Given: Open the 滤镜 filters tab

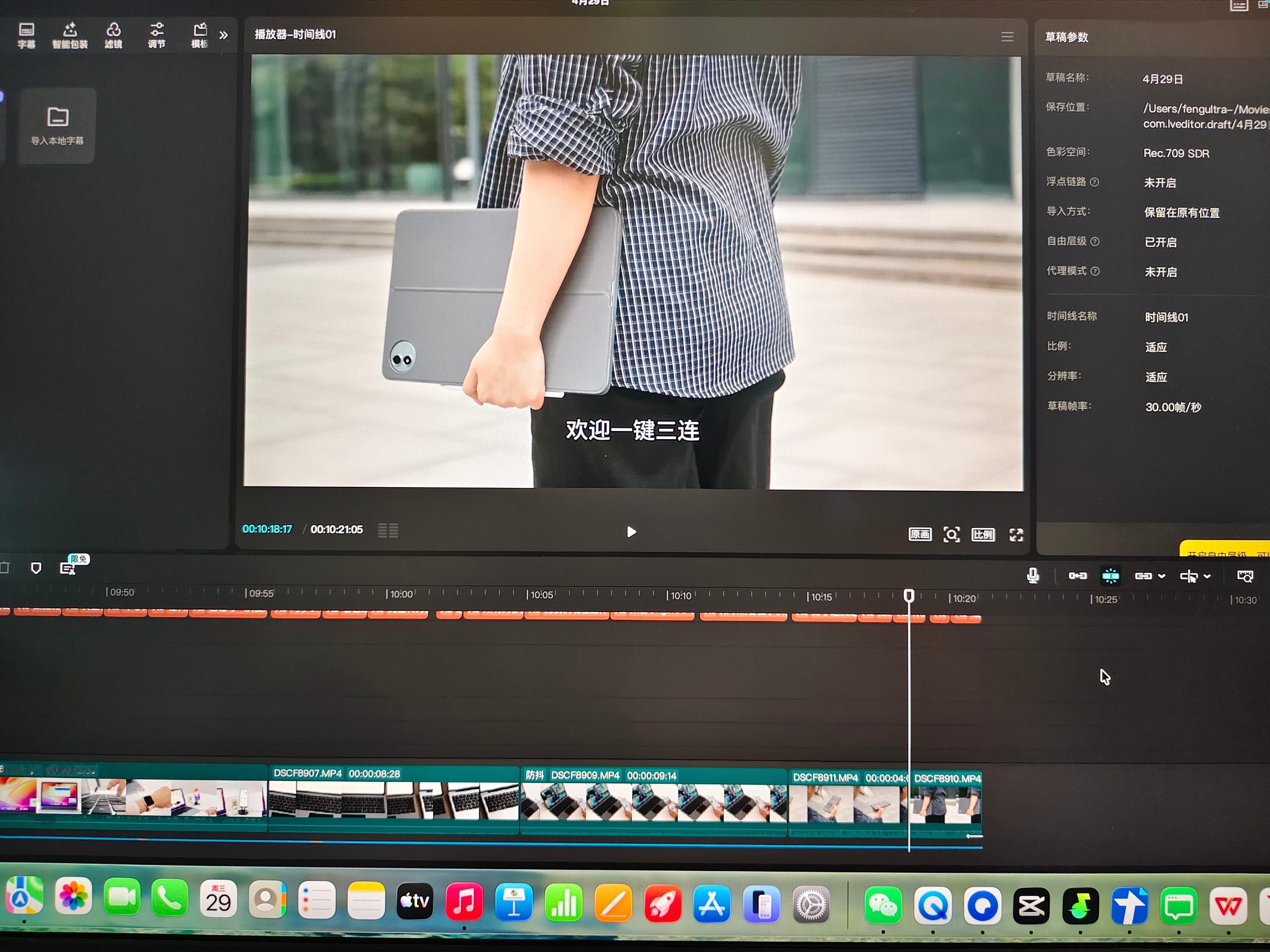Looking at the screenshot, I should pyautogui.click(x=113, y=35).
